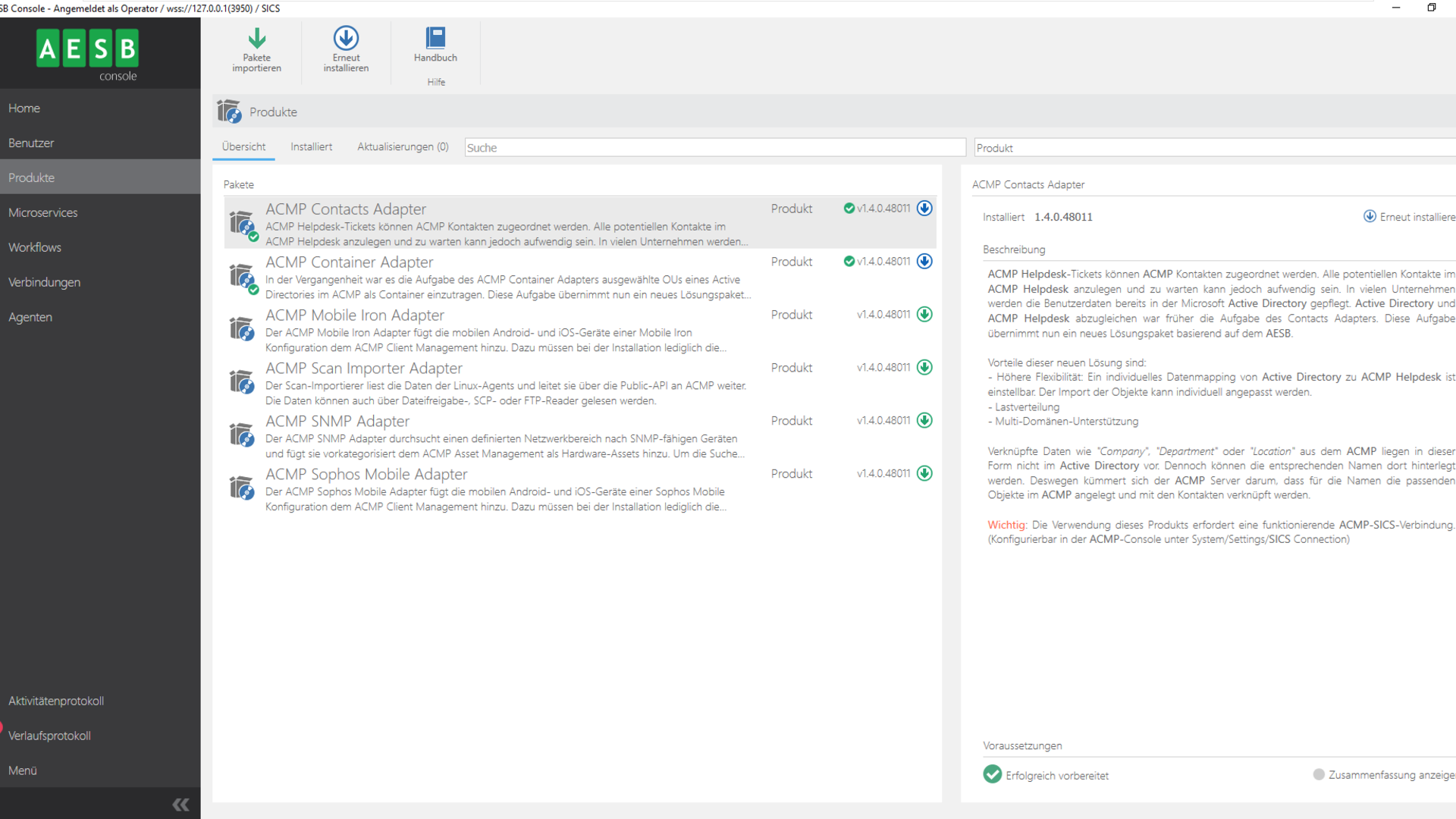Click the Pakete list heading

(x=239, y=185)
